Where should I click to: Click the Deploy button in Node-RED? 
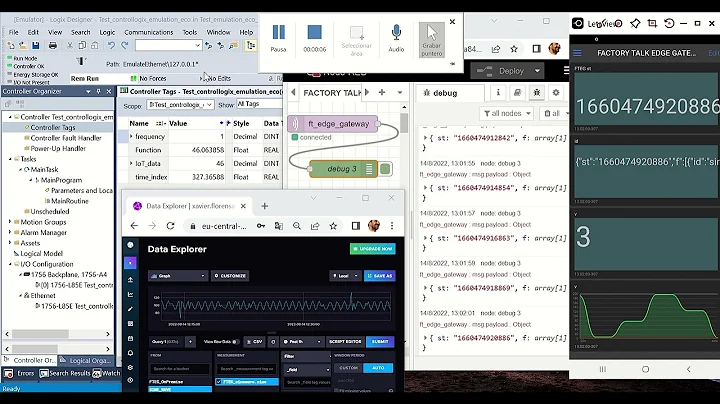501,71
